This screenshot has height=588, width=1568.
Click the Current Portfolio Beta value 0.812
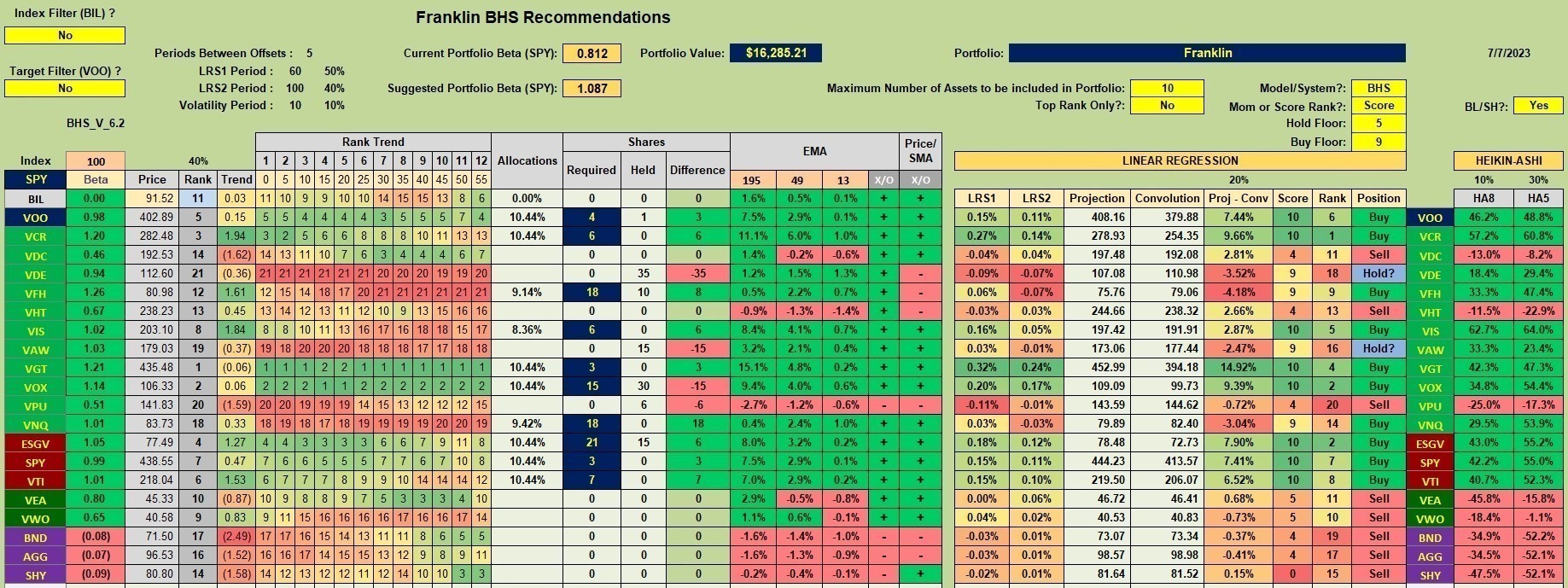tap(592, 53)
